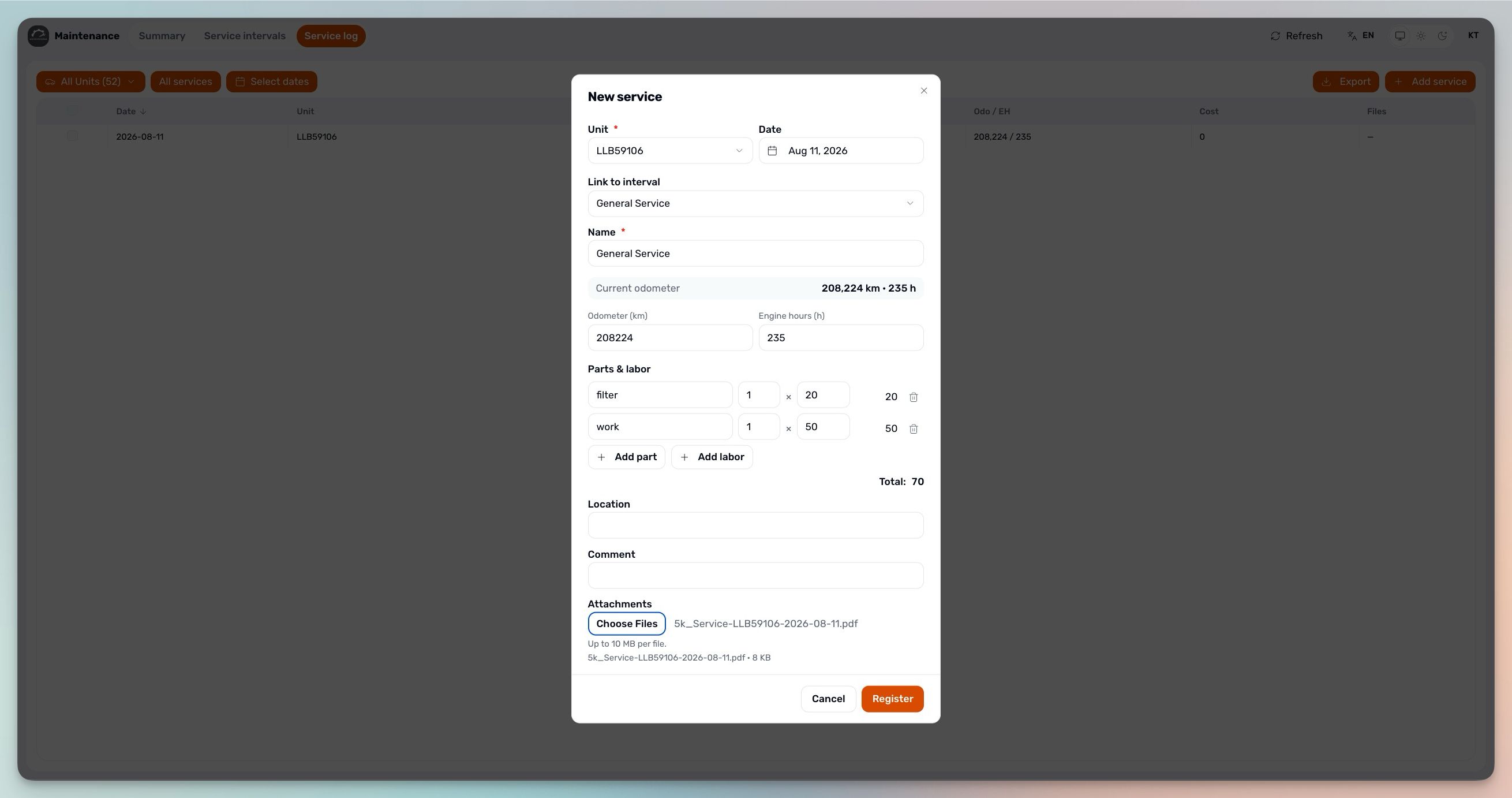Viewport: 1512px width, 798px height.
Task: Edit the work price field showing 50
Action: pyautogui.click(x=823, y=427)
